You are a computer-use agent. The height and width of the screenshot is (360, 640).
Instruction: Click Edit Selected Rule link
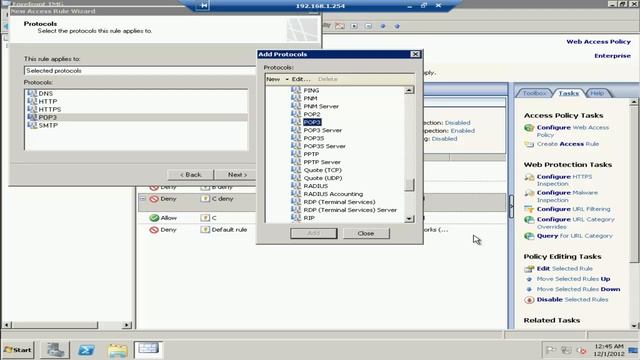(564, 269)
